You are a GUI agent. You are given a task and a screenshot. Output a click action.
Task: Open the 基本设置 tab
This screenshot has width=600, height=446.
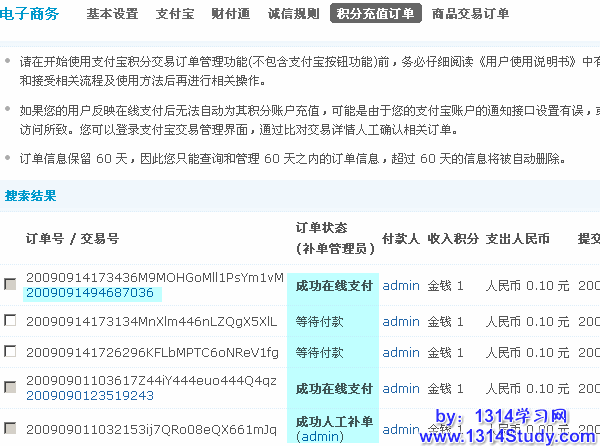(112, 14)
